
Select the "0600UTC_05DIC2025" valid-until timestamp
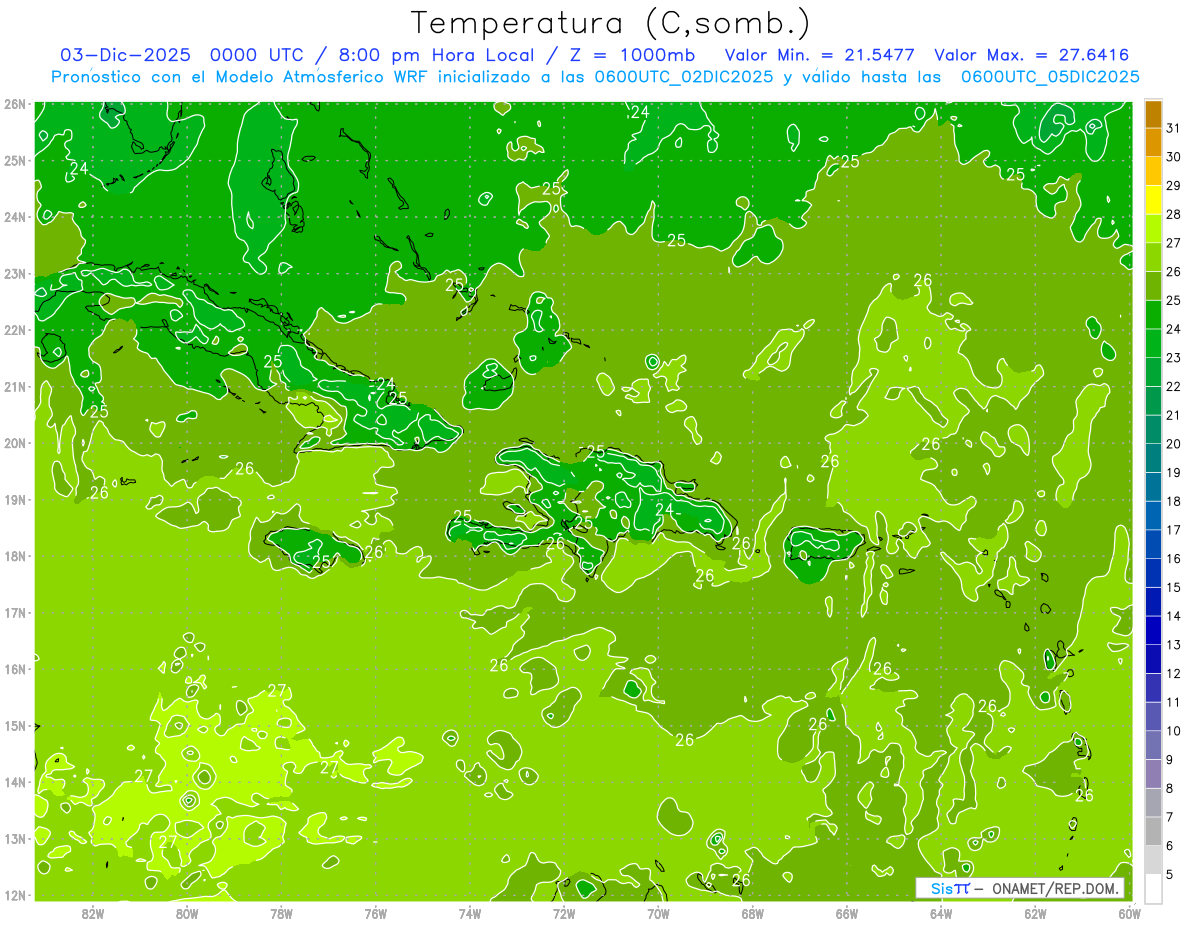coord(1049,77)
